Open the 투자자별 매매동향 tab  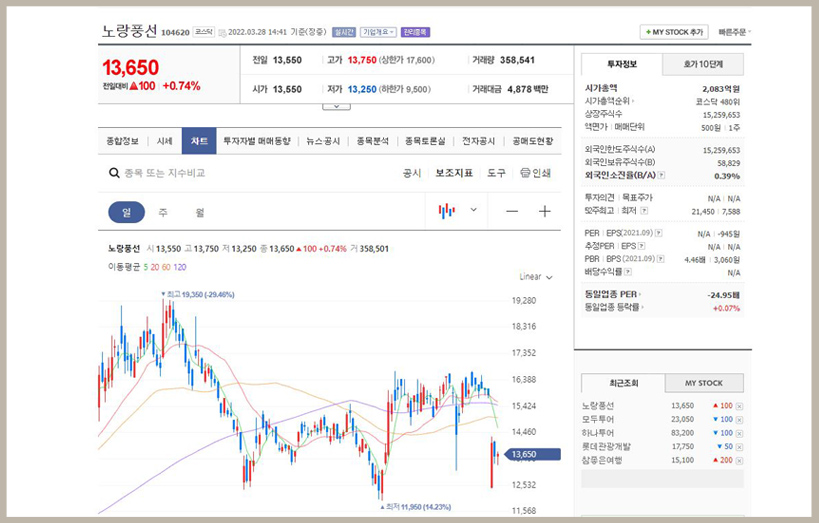[x=256, y=141]
